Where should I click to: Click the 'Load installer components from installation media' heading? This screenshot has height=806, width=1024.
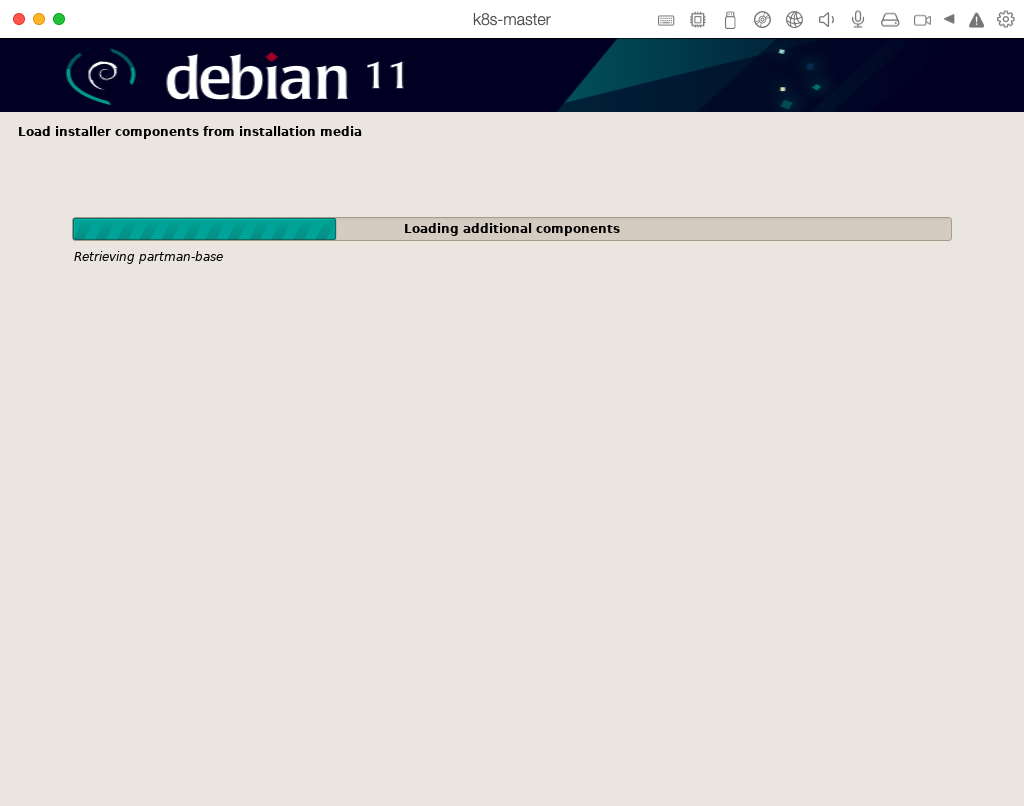point(189,131)
